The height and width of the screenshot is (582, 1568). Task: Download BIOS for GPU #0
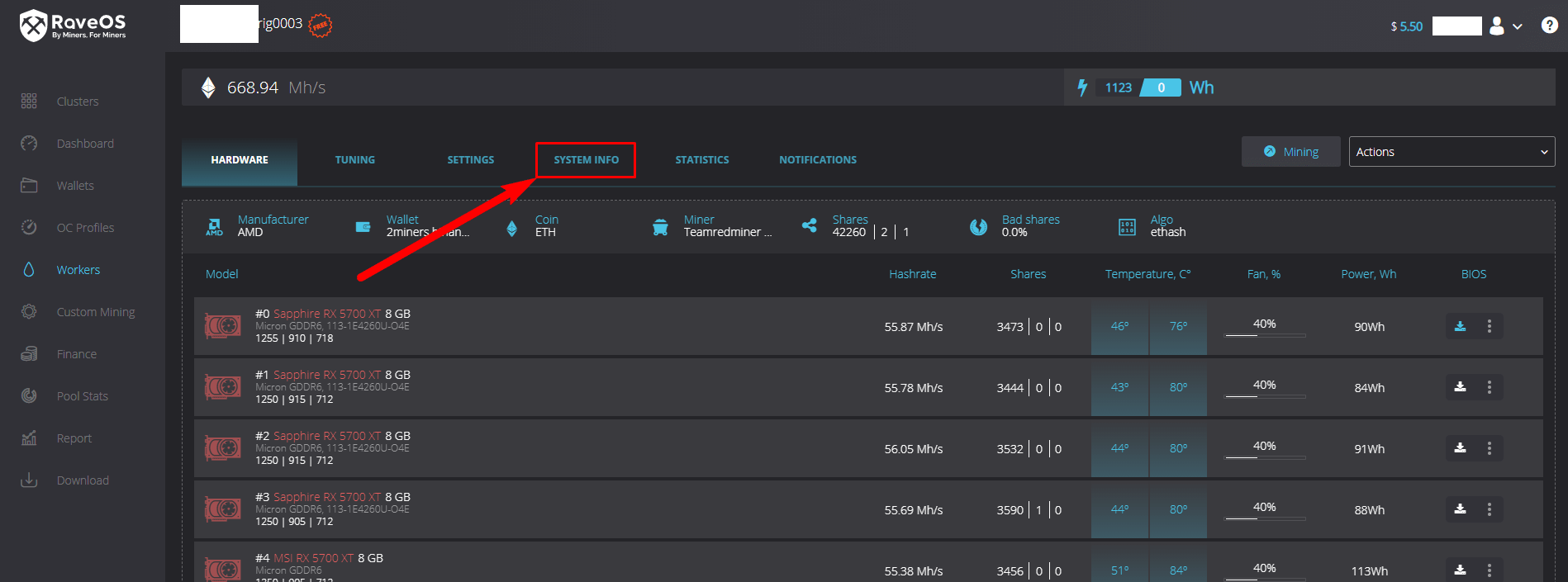point(1460,326)
